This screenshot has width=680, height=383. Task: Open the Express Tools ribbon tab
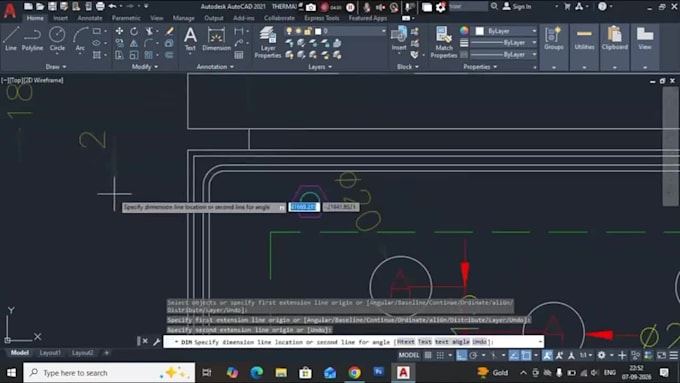321,18
